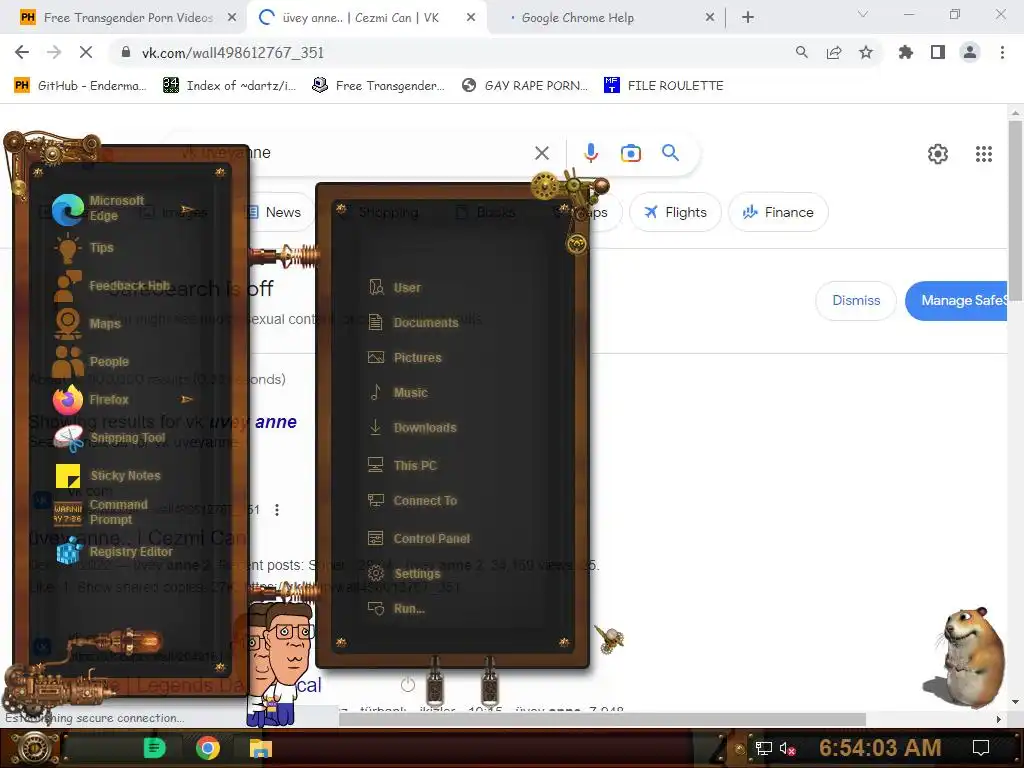Screen dimensions: 1024x768
Task: Open the green notes taskbar app
Action: [x=154, y=748]
